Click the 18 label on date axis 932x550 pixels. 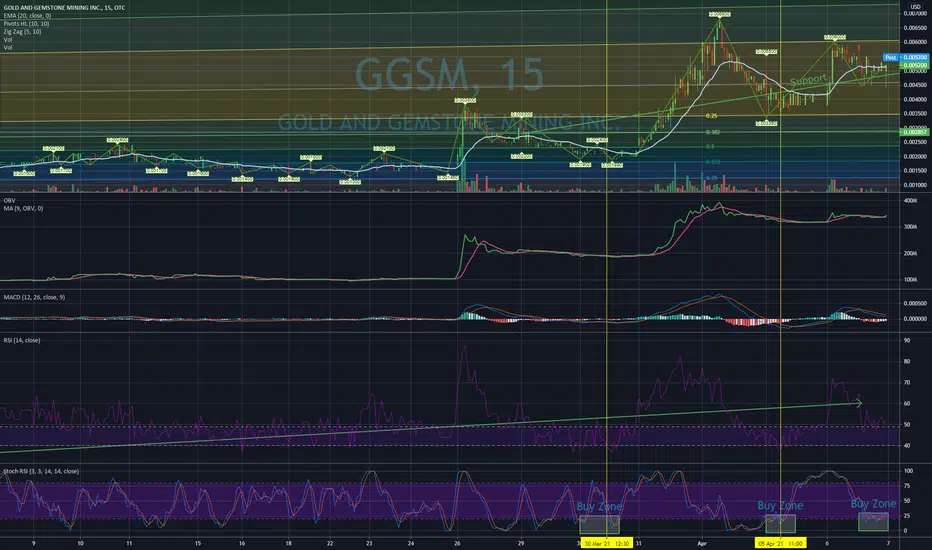[288, 543]
